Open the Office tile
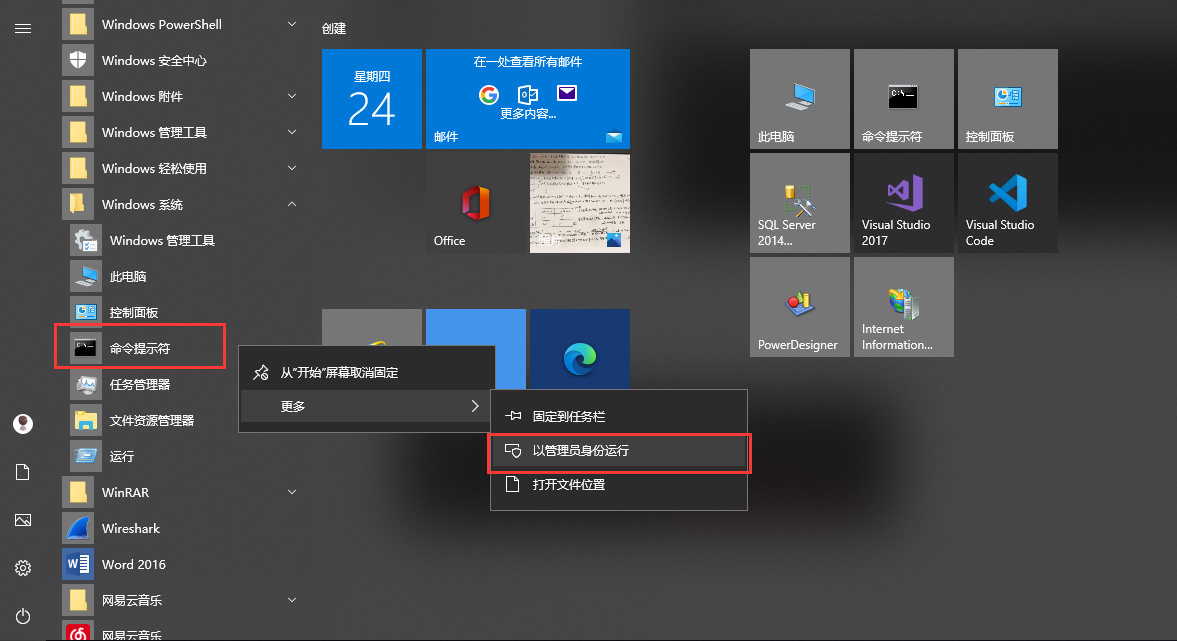This screenshot has height=641, width=1177. coord(476,203)
